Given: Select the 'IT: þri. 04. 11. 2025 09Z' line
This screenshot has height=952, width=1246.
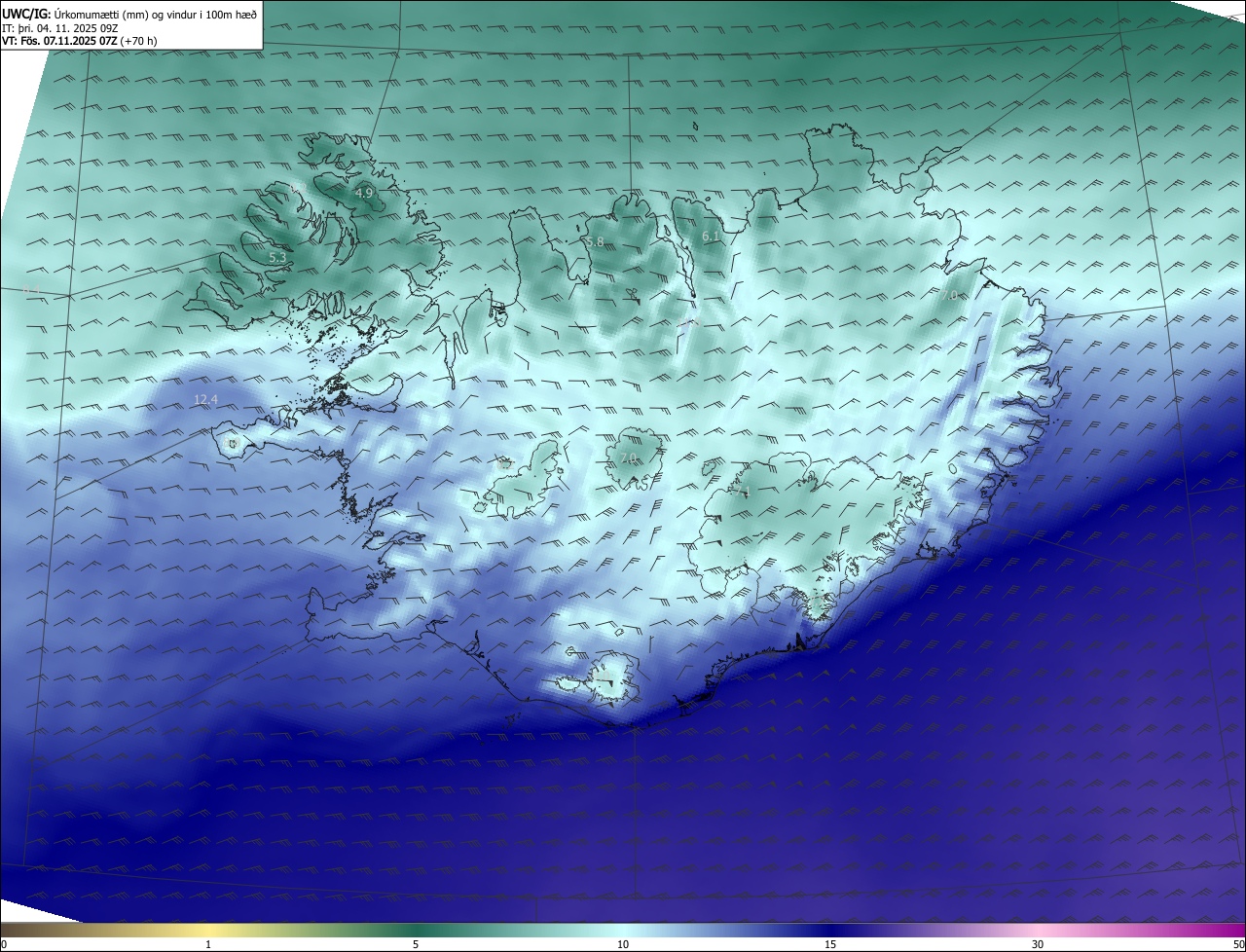Looking at the screenshot, I should click(x=59, y=27).
